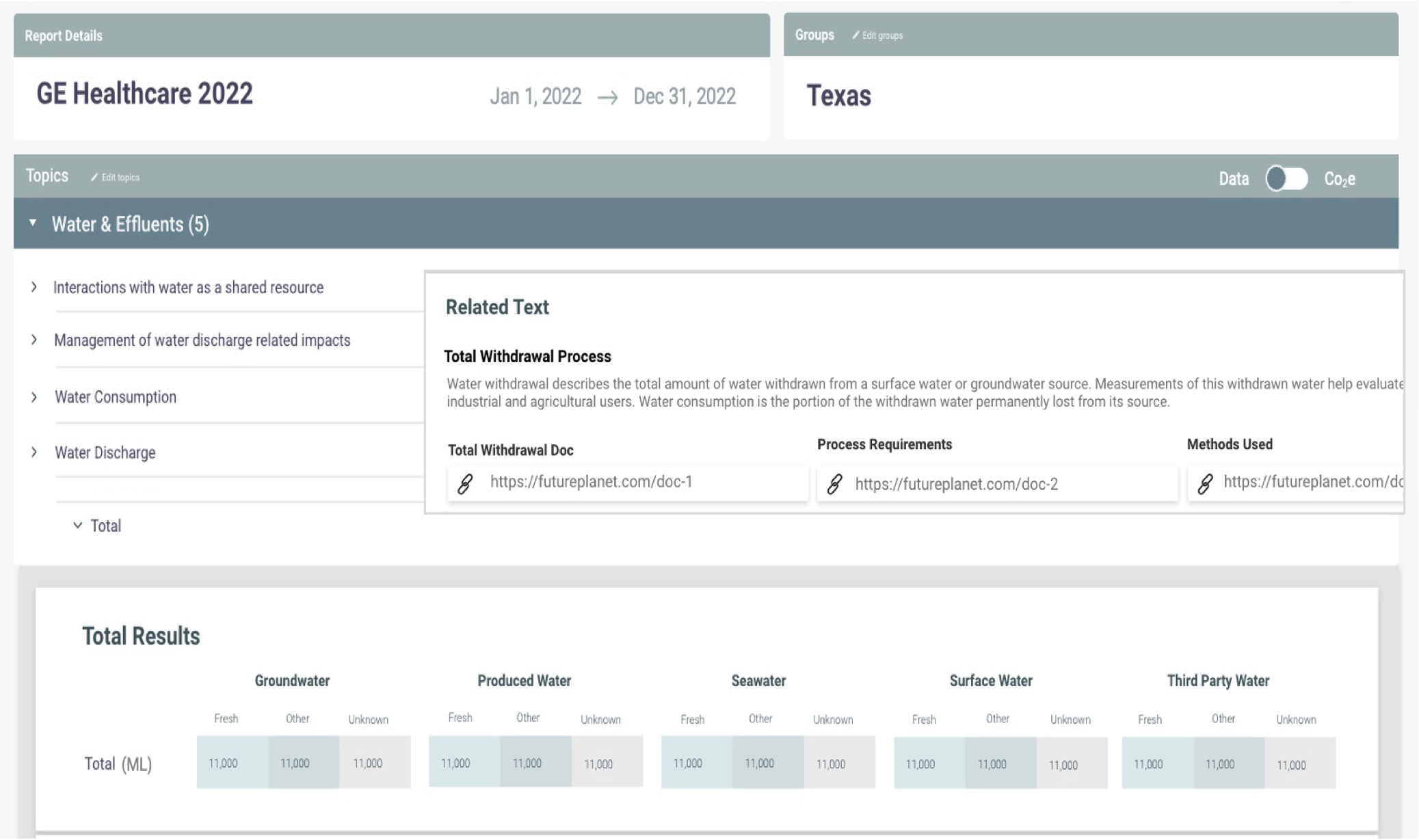Click the Groundwater column heading
Viewport: 1419px width, 840px height.
pyautogui.click(x=292, y=681)
